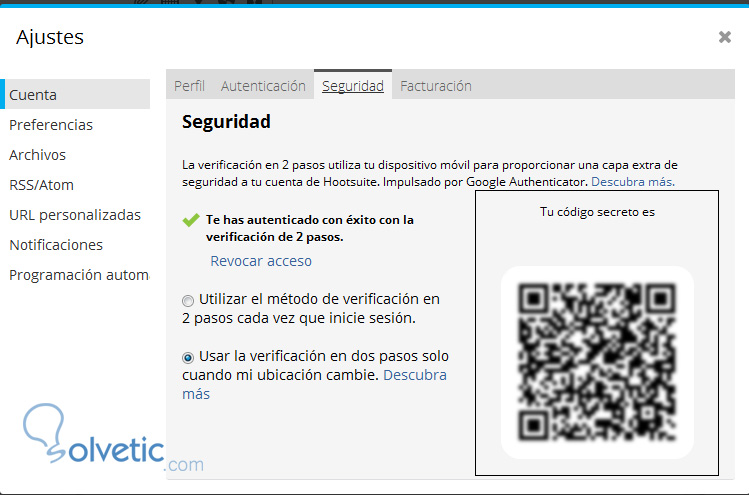Open Descubra más link about location change

415,375
